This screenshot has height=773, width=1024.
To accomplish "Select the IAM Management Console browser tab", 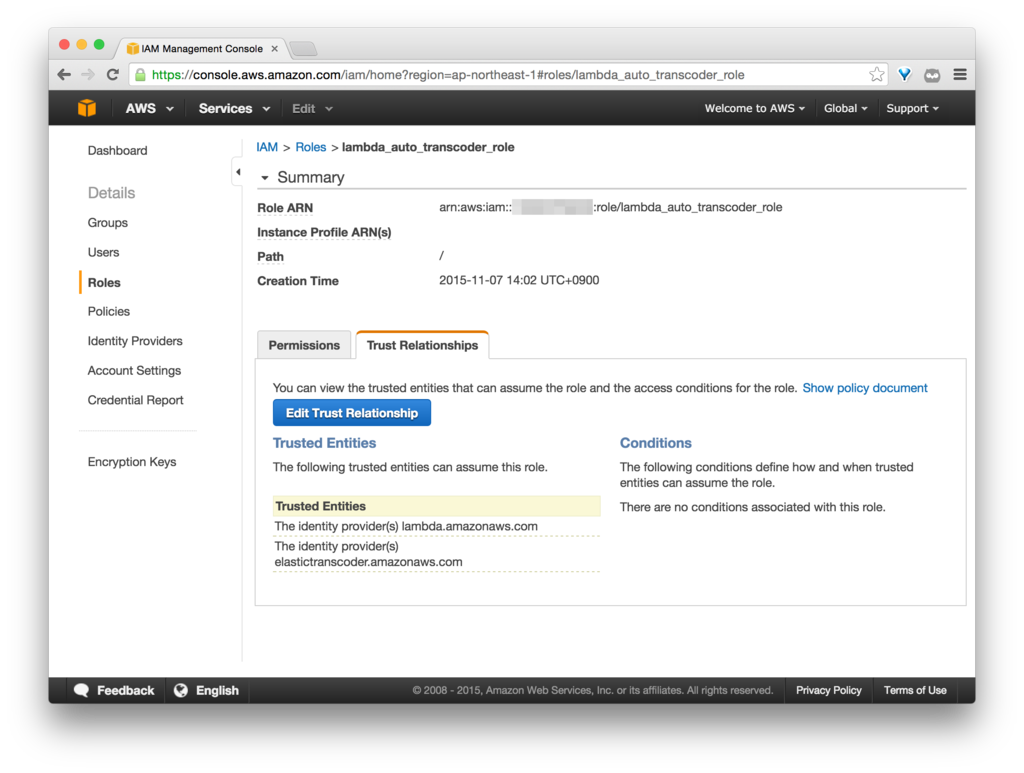I will pos(202,48).
